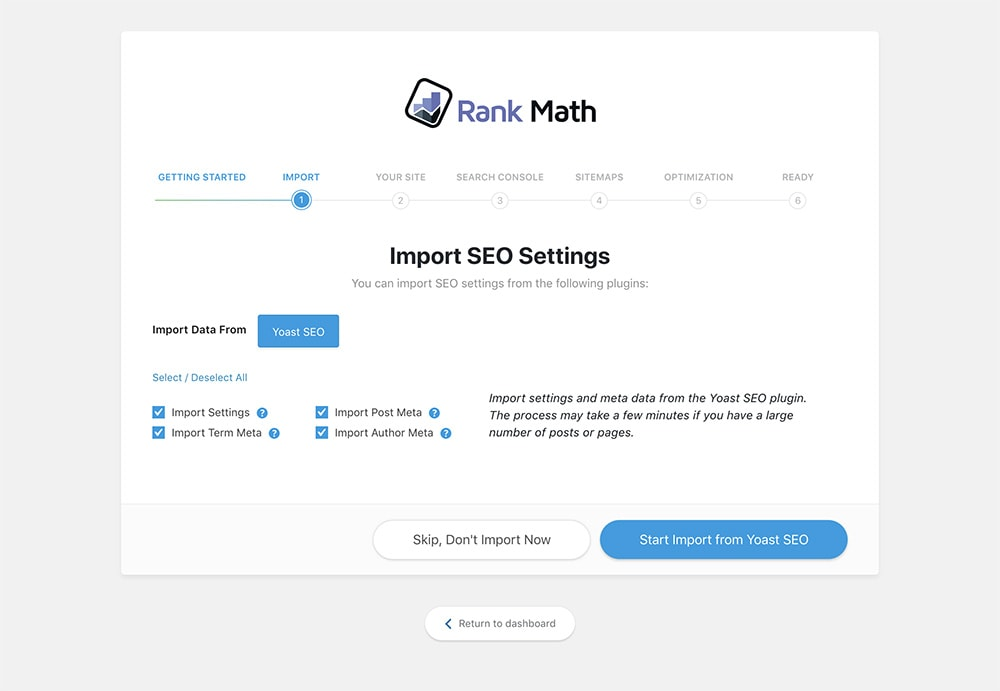Click step circle number 2

tap(401, 200)
